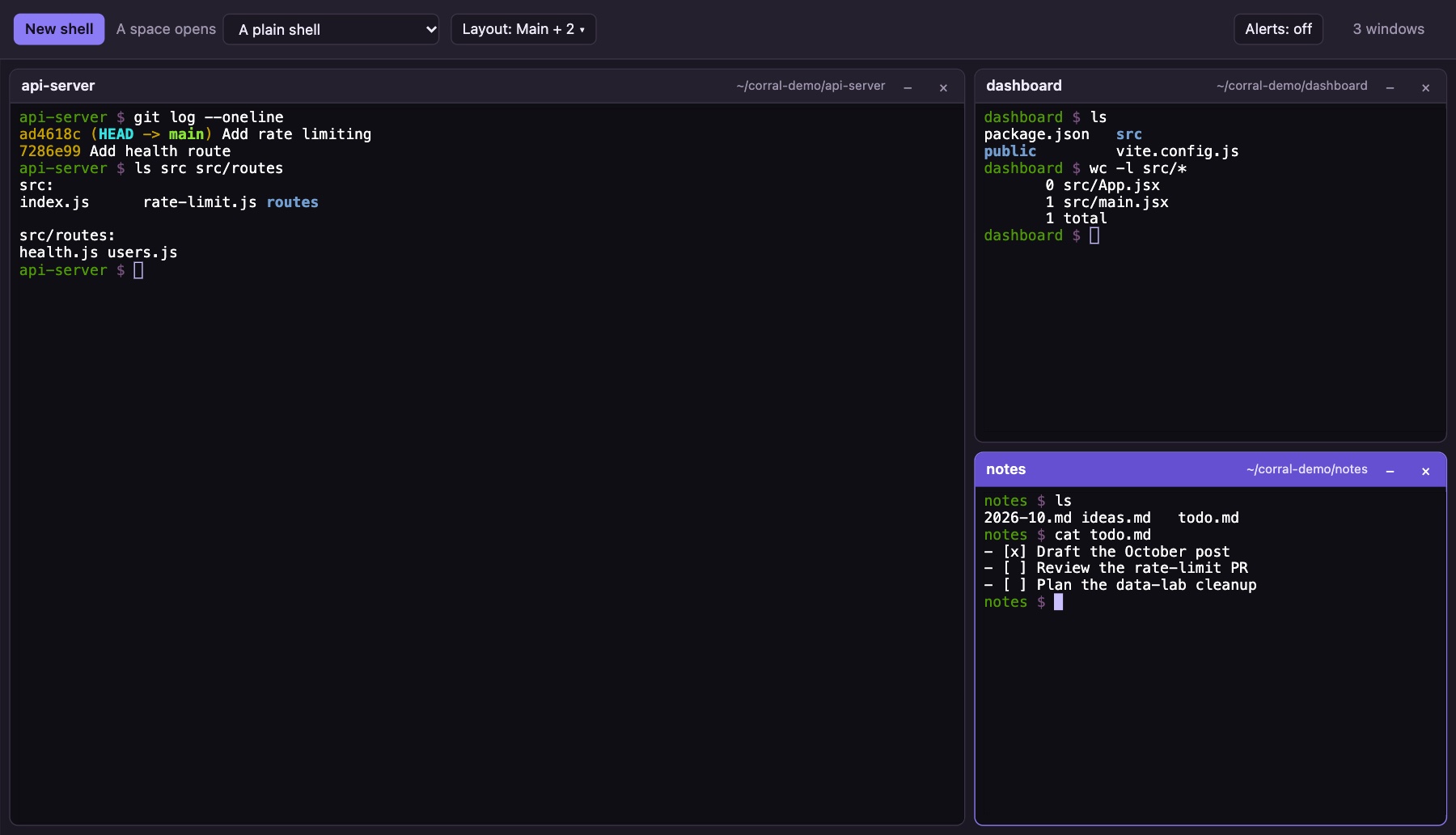The height and width of the screenshot is (835, 1456).
Task: Click the 'public' directory in dashboard listing
Action: click(x=1010, y=151)
